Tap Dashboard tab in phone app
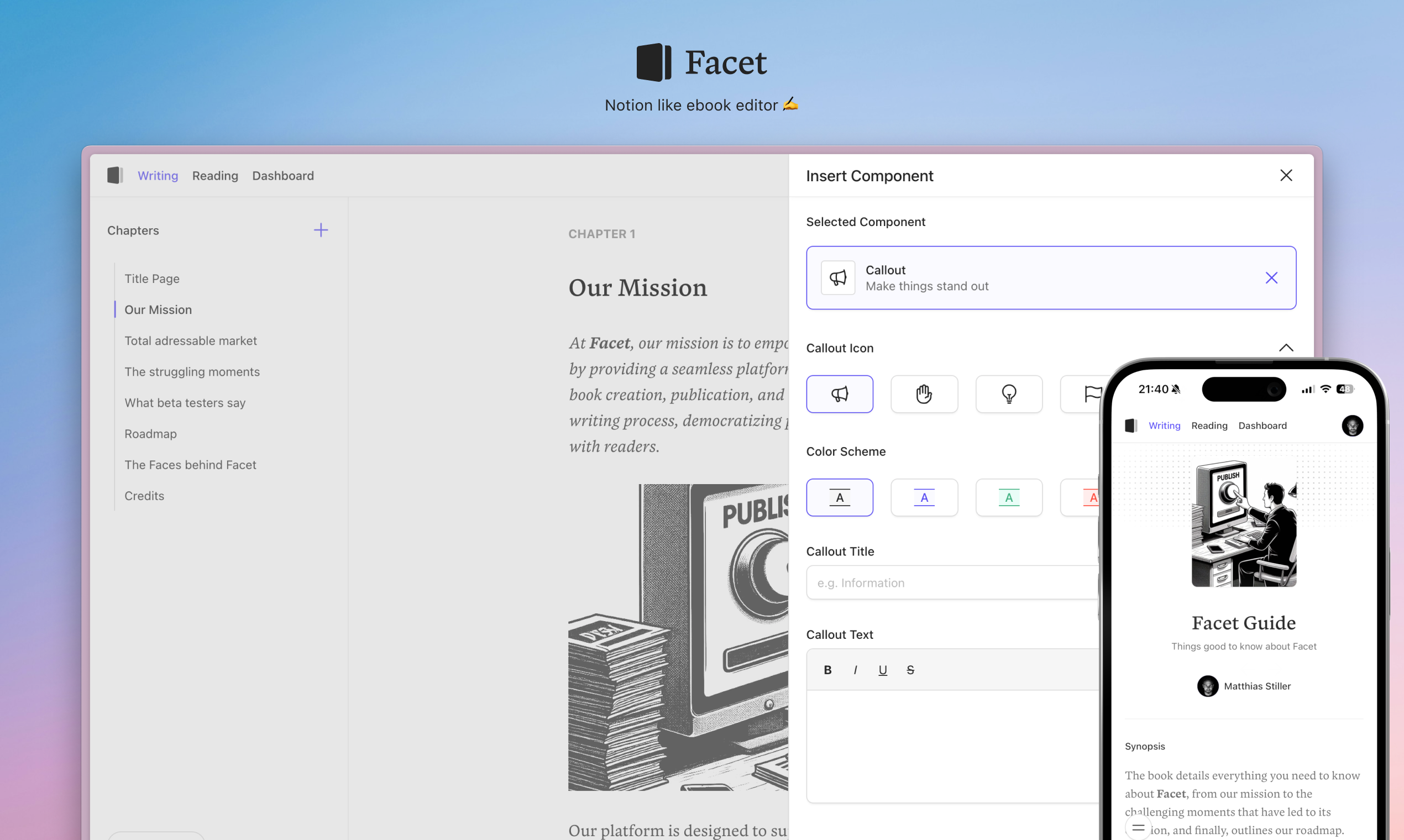The image size is (1404, 840). [x=1262, y=426]
